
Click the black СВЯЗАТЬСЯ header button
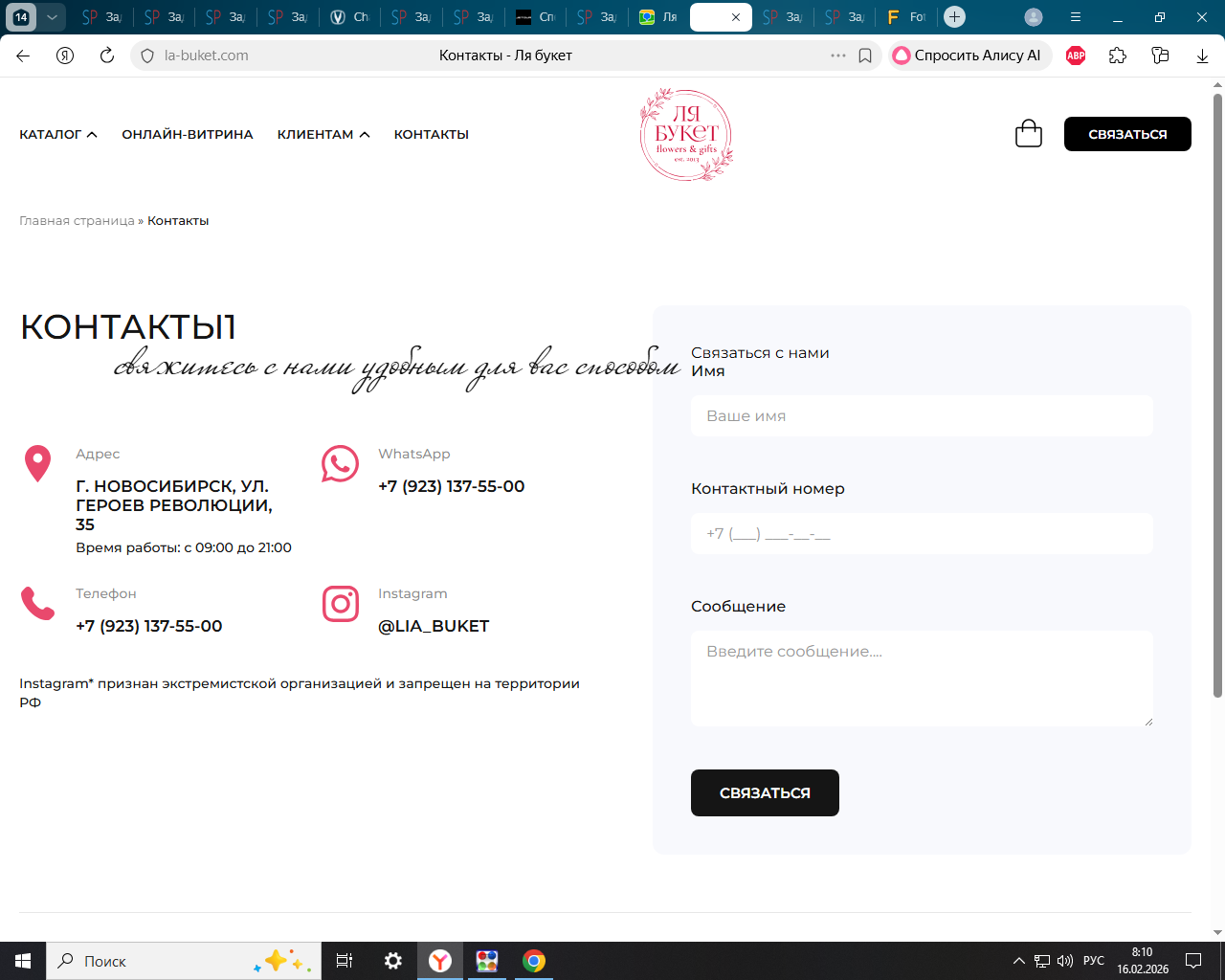(x=1127, y=134)
